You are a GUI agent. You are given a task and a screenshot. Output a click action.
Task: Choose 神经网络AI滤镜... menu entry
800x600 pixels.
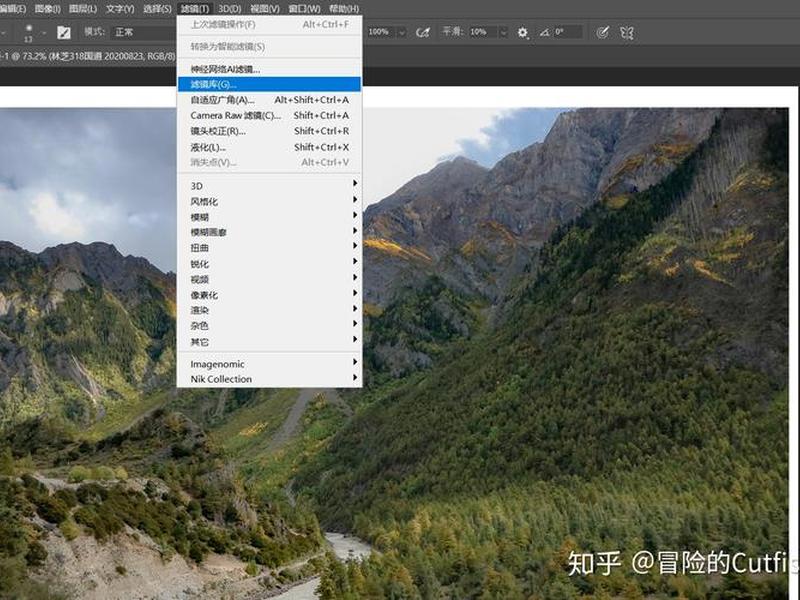click(x=269, y=69)
